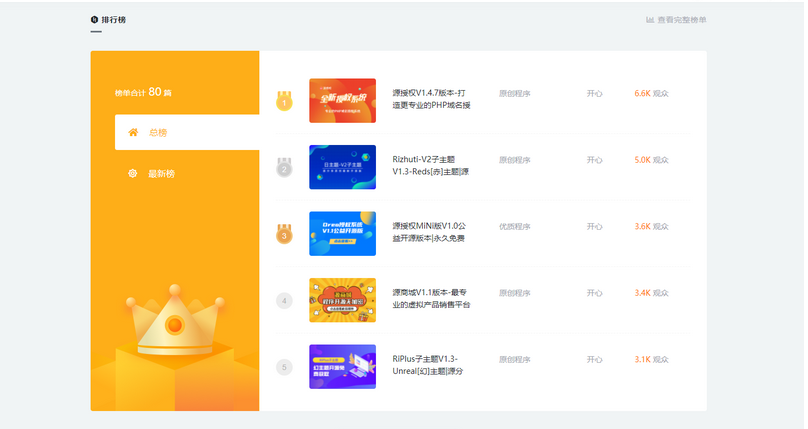This screenshot has width=808, height=429.
Task: Click the gear icon beside 最新榜
Action: (132, 174)
